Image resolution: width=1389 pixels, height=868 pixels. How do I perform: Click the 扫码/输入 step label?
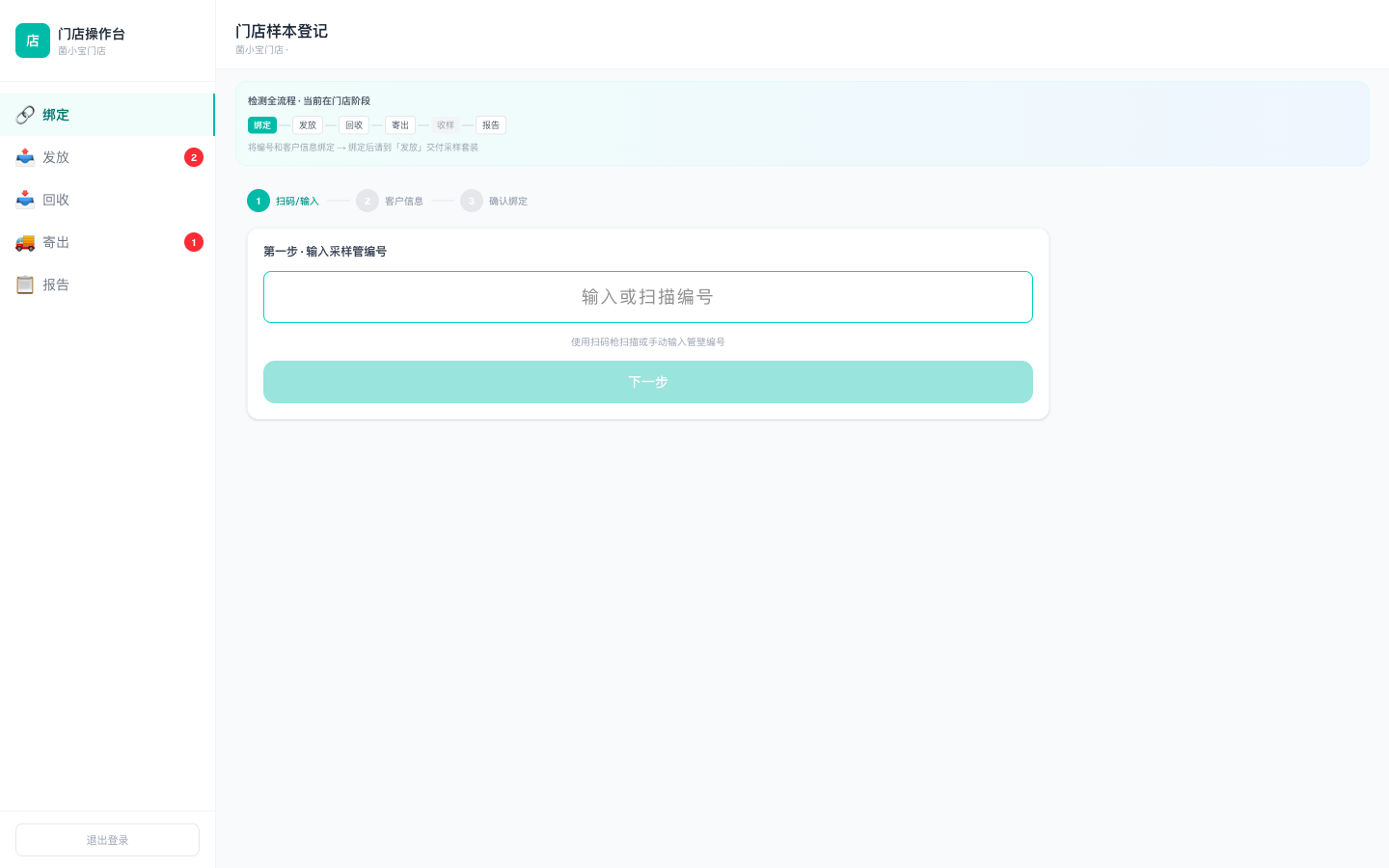pos(297,202)
